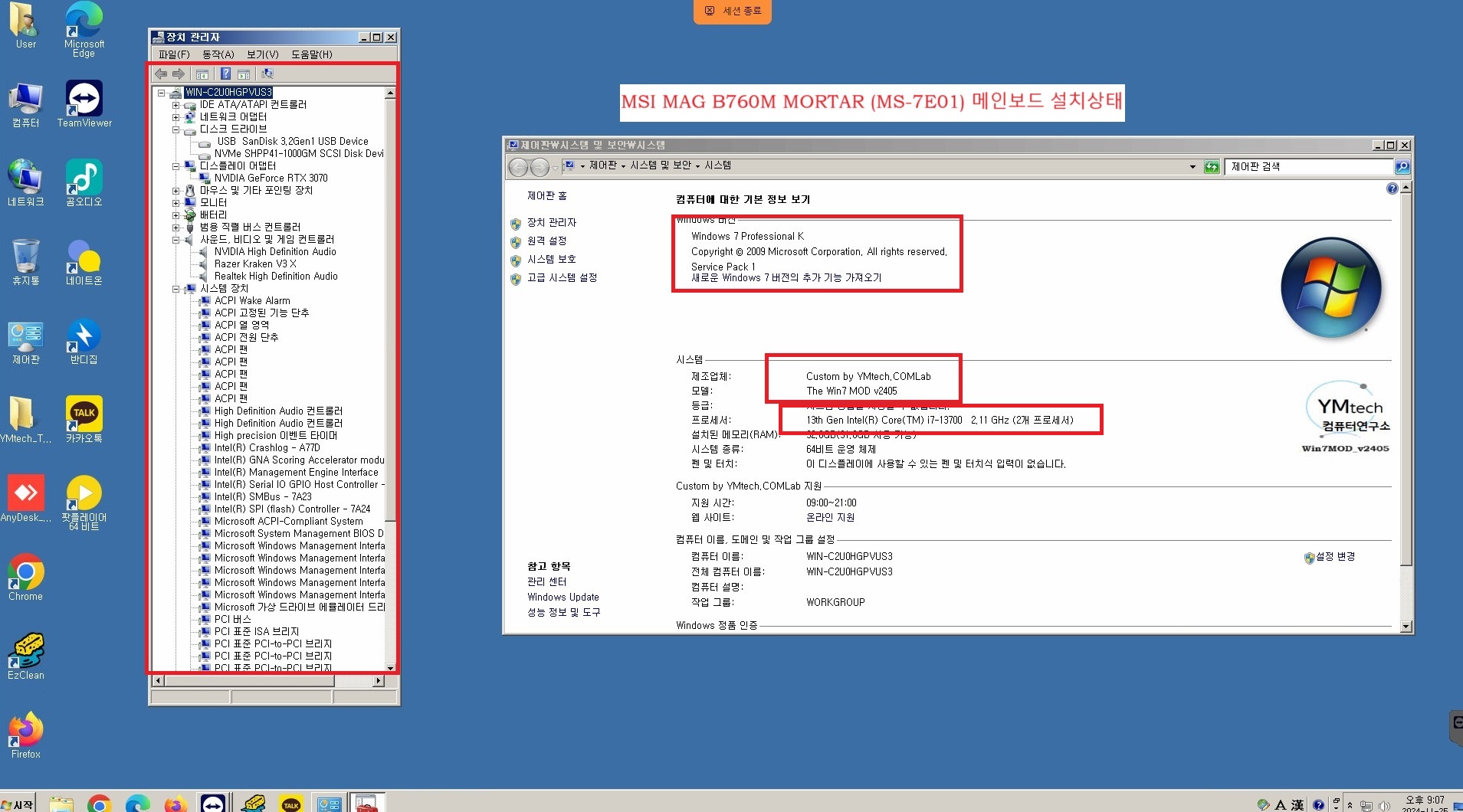The height and width of the screenshot is (812, 1463).
Task: Collapse the 시스템 장치 node
Action: tap(175, 289)
